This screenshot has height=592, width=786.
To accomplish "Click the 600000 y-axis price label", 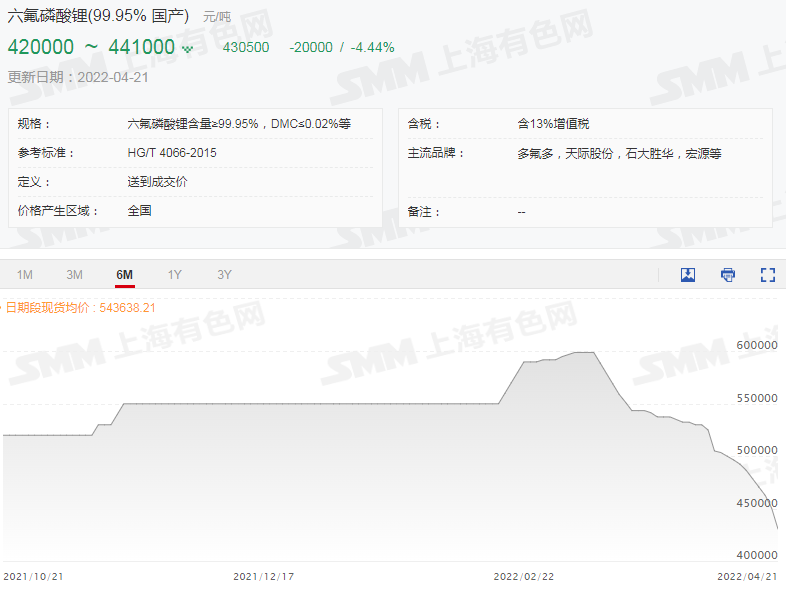I will click(x=756, y=345).
